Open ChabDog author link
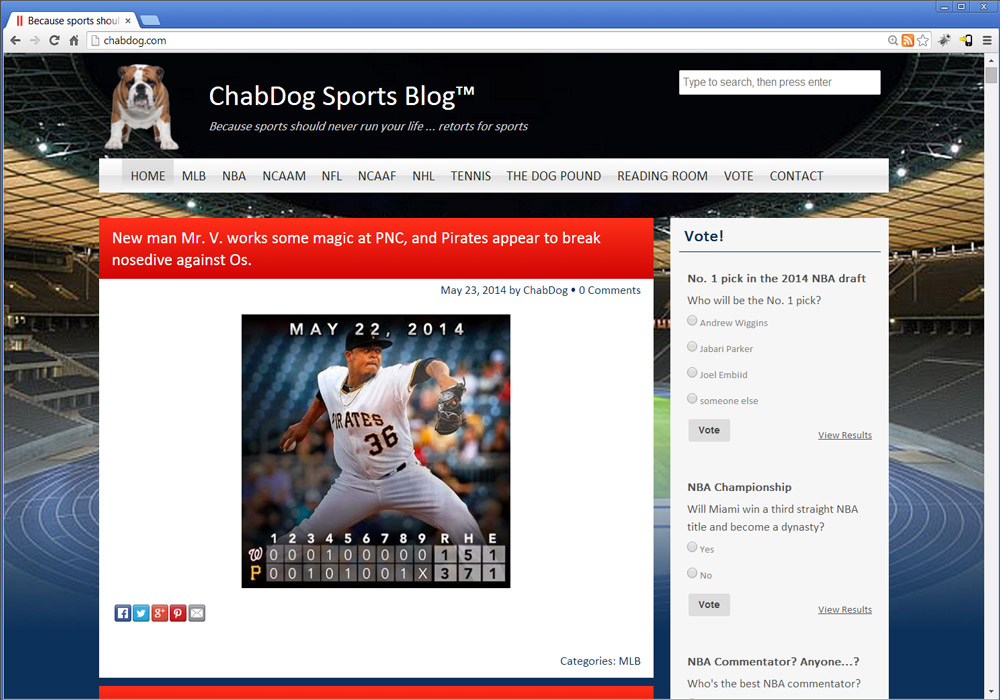This screenshot has height=700, width=1000. (x=545, y=290)
